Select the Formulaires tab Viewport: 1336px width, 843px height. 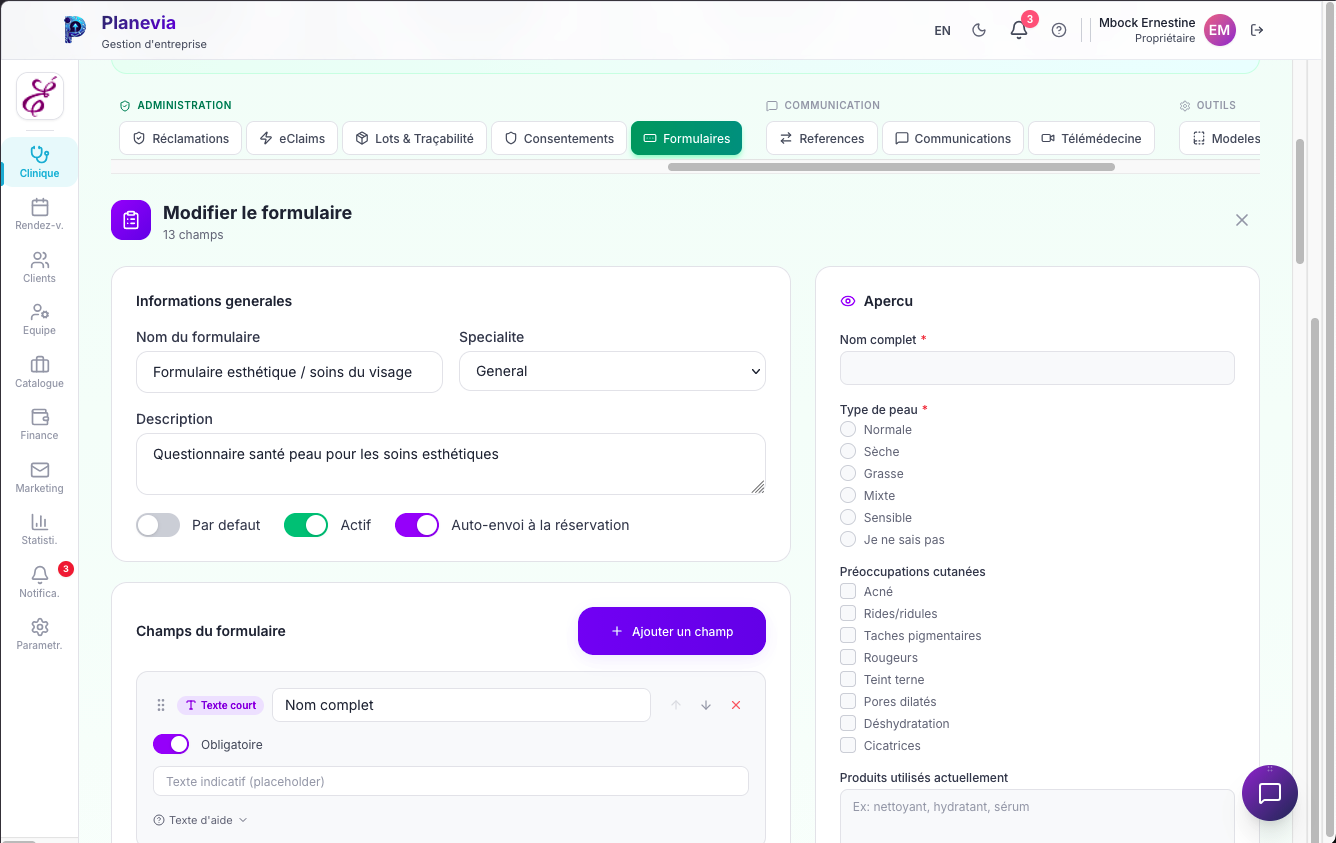(686, 138)
